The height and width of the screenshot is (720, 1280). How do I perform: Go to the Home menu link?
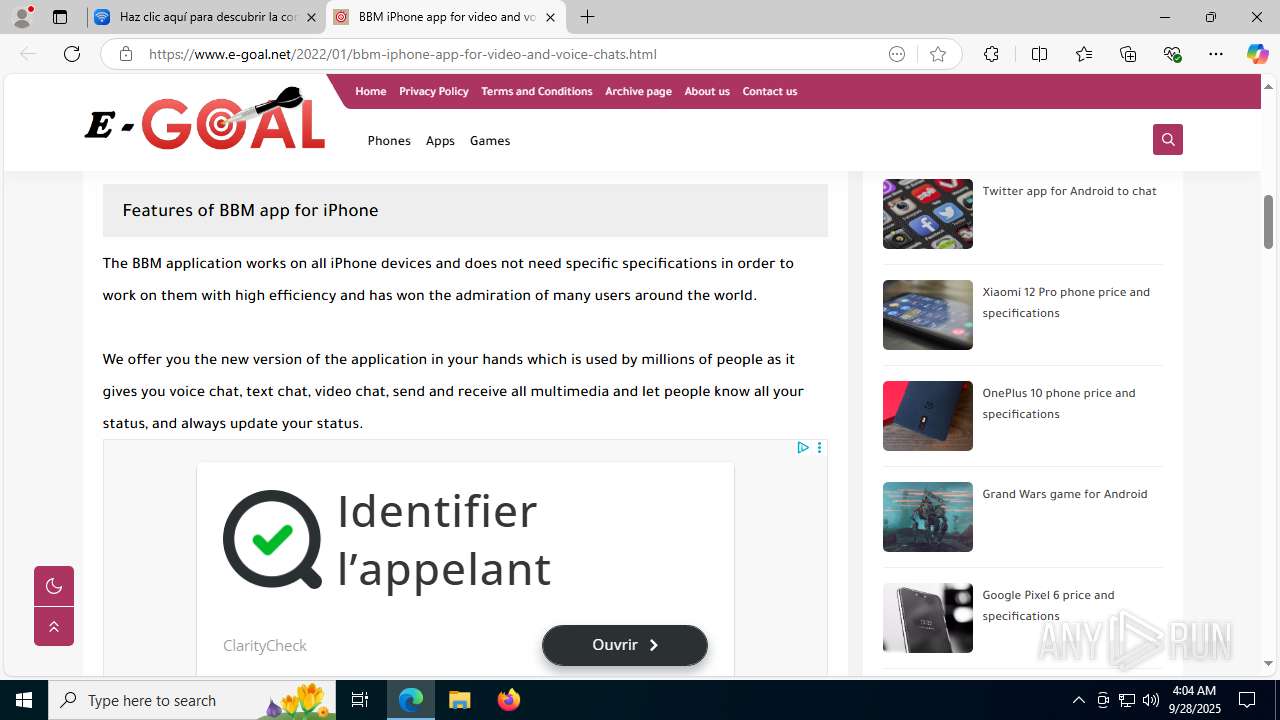click(370, 91)
